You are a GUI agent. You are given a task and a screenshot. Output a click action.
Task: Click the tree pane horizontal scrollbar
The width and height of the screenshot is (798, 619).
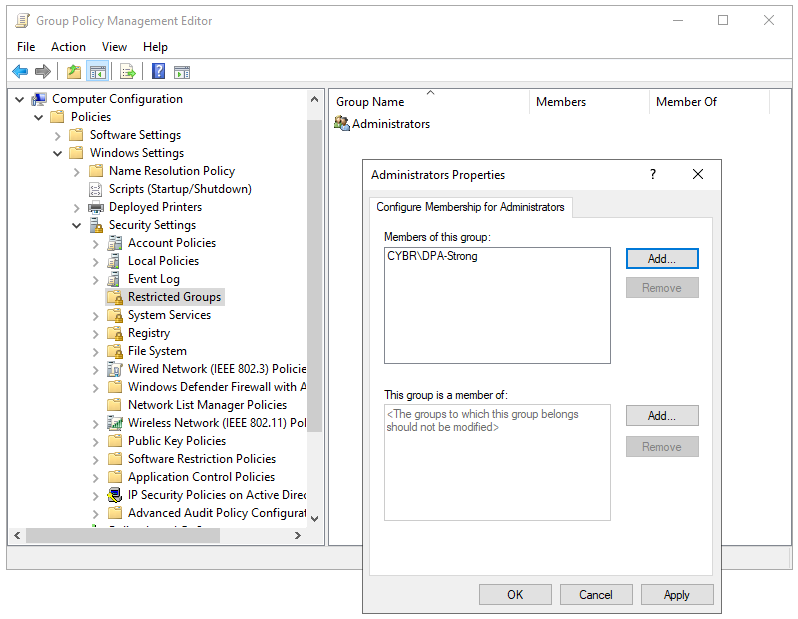[160, 536]
